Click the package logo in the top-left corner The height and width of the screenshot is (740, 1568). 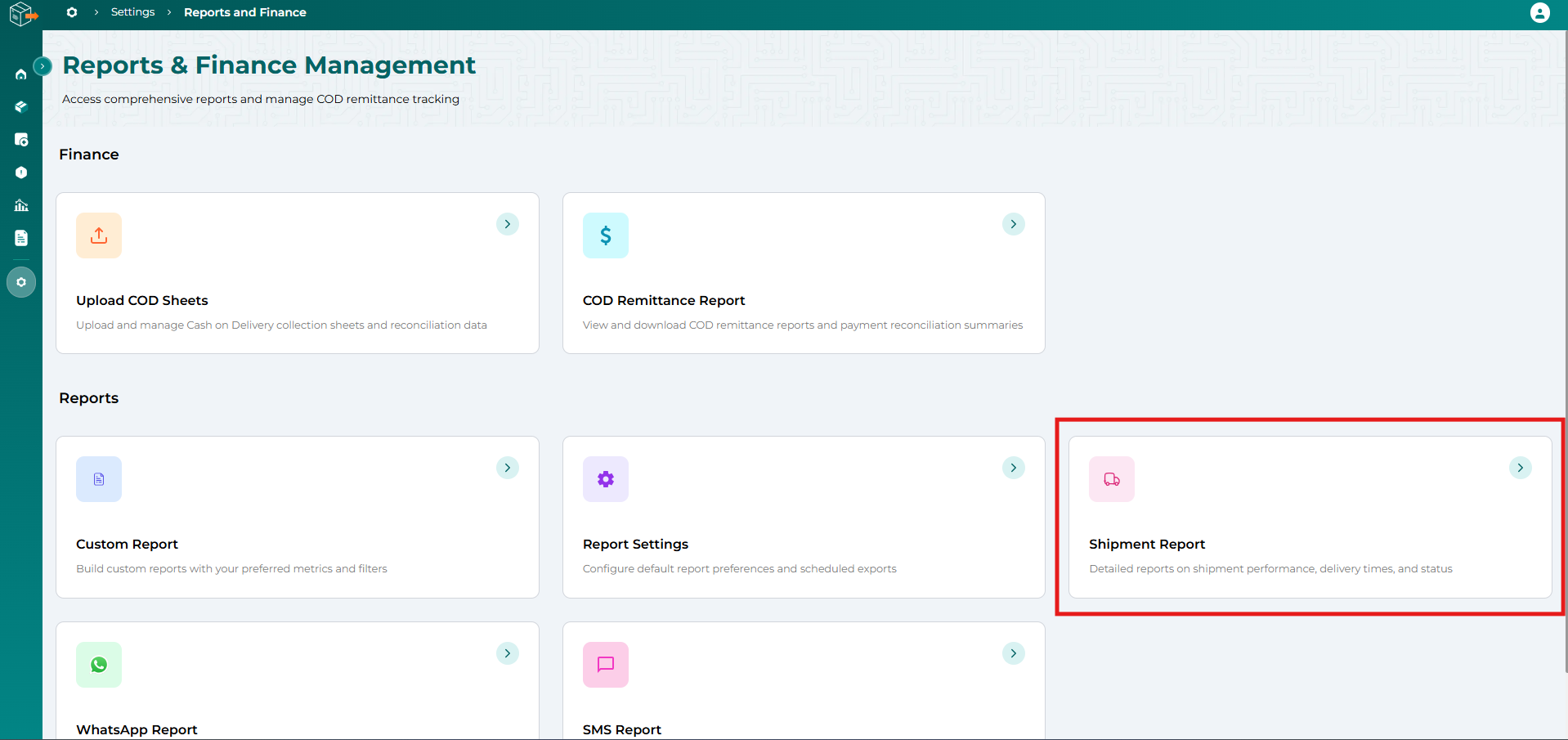click(x=23, y=14)
